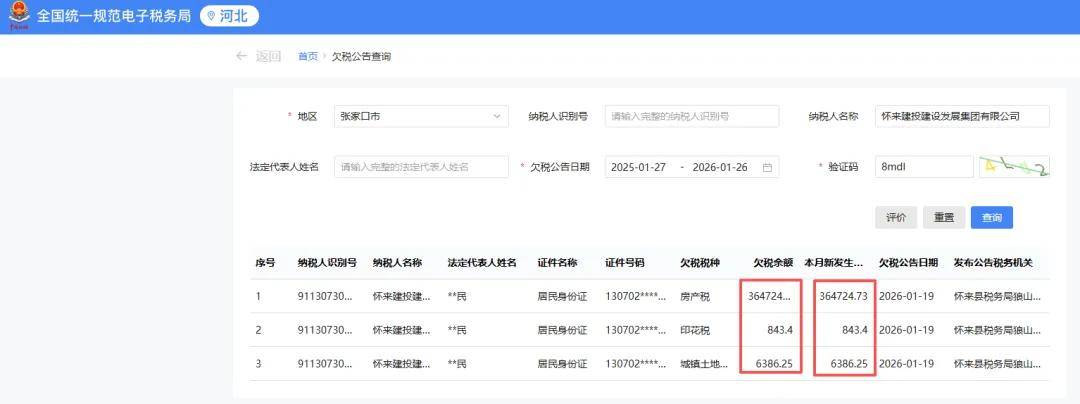Refresh the captcha verification image
The height and width of the screenshot is (404, 1080).
pos(1014,167)
